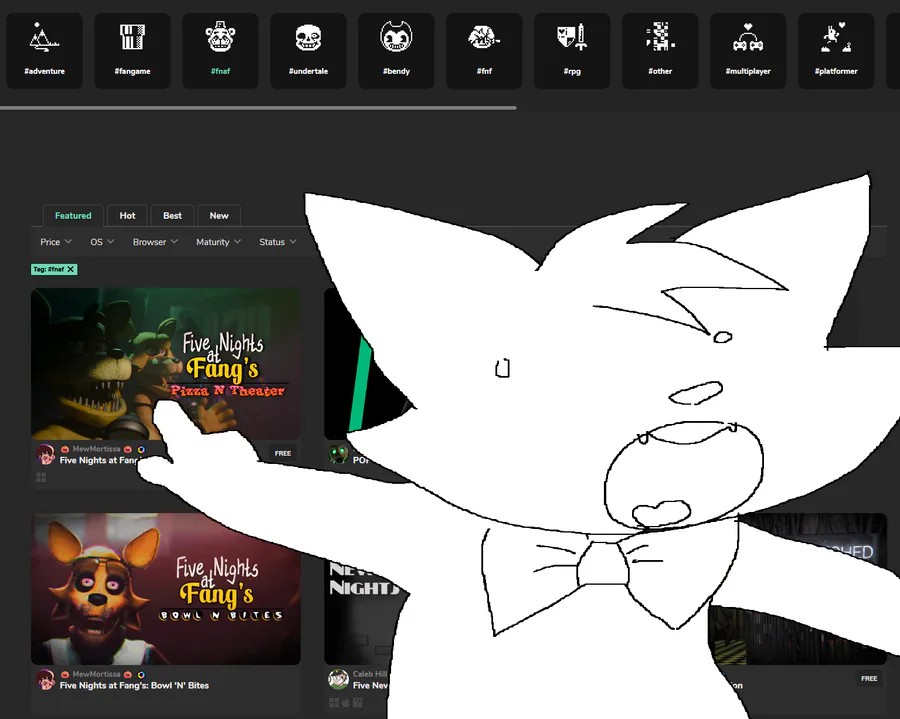Click first orange badge before MewMortissa on Bowl 'N' Bites

point(65,674)
